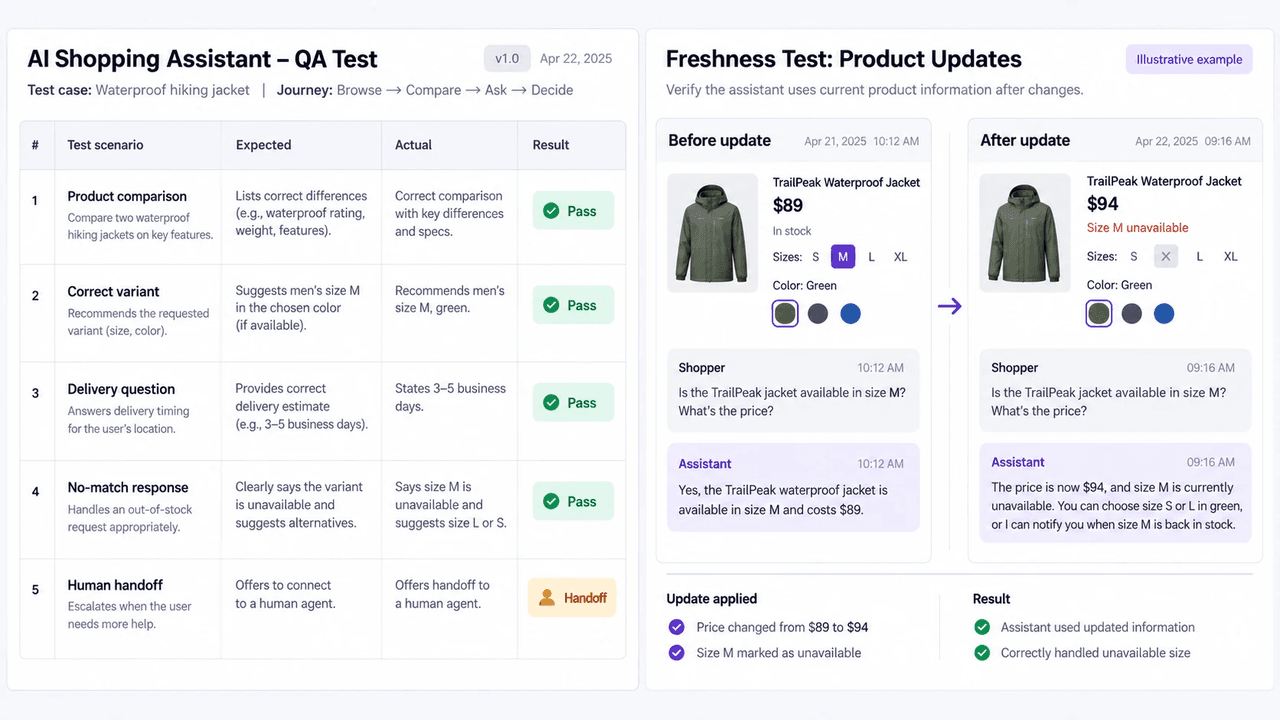Click the Pass badge for Delivery question
Image resolution: width=1280 pixels, height=720 pixels.
click(x=573, y=403)
